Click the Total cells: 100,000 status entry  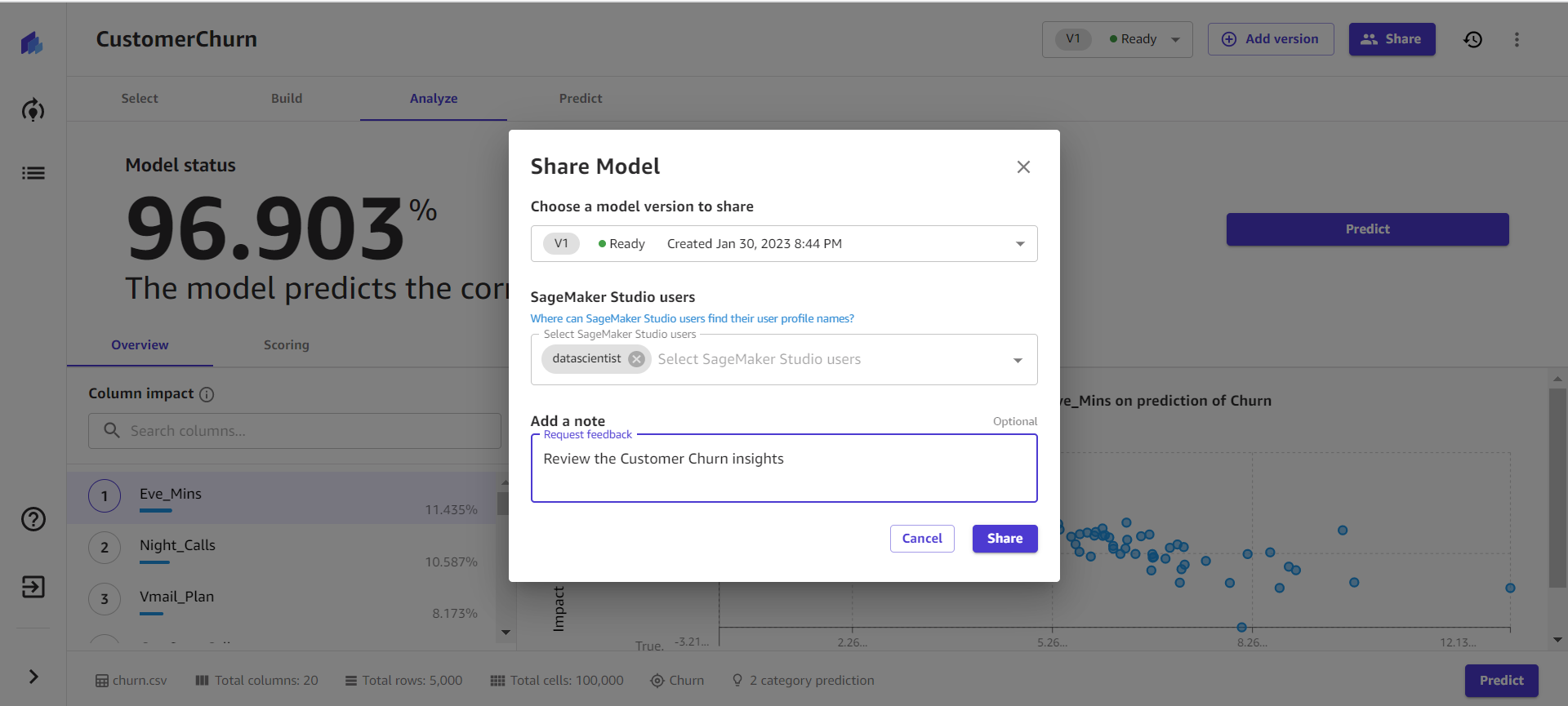tap(557, 681)
